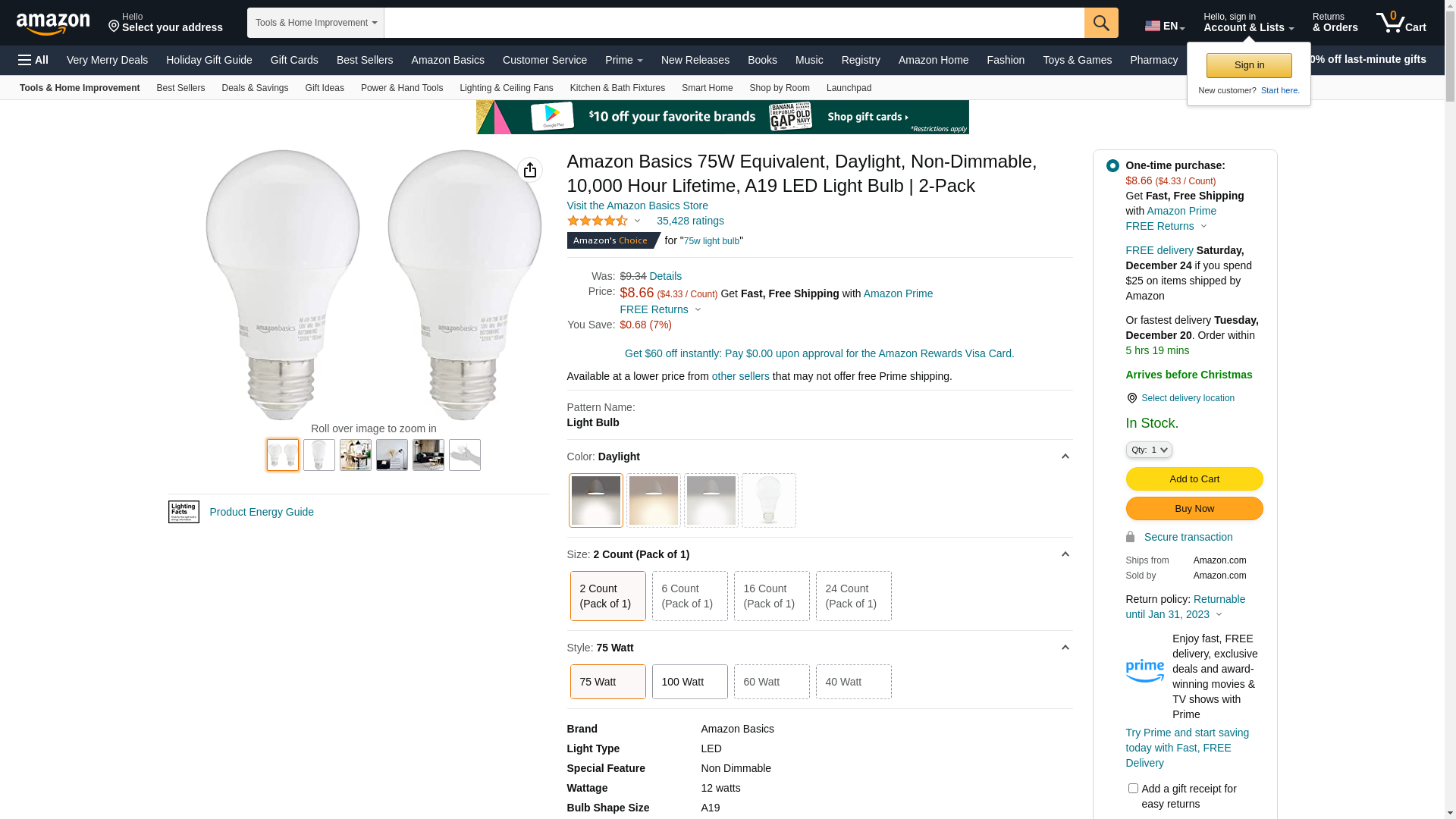Open the All hamburger menu
This screenshot has width=1456, height=819.
pyautogui.click(x=33, y=60)
